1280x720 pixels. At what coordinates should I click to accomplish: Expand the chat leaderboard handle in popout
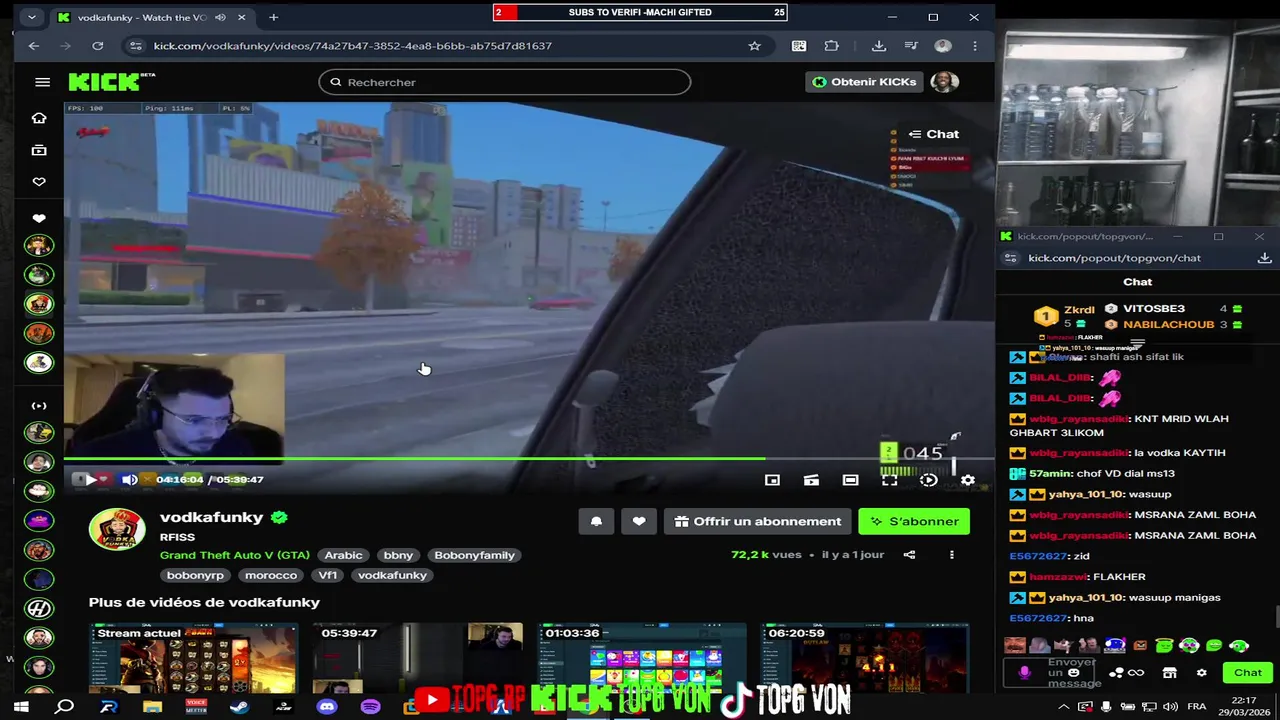[x=1137, y=342]
